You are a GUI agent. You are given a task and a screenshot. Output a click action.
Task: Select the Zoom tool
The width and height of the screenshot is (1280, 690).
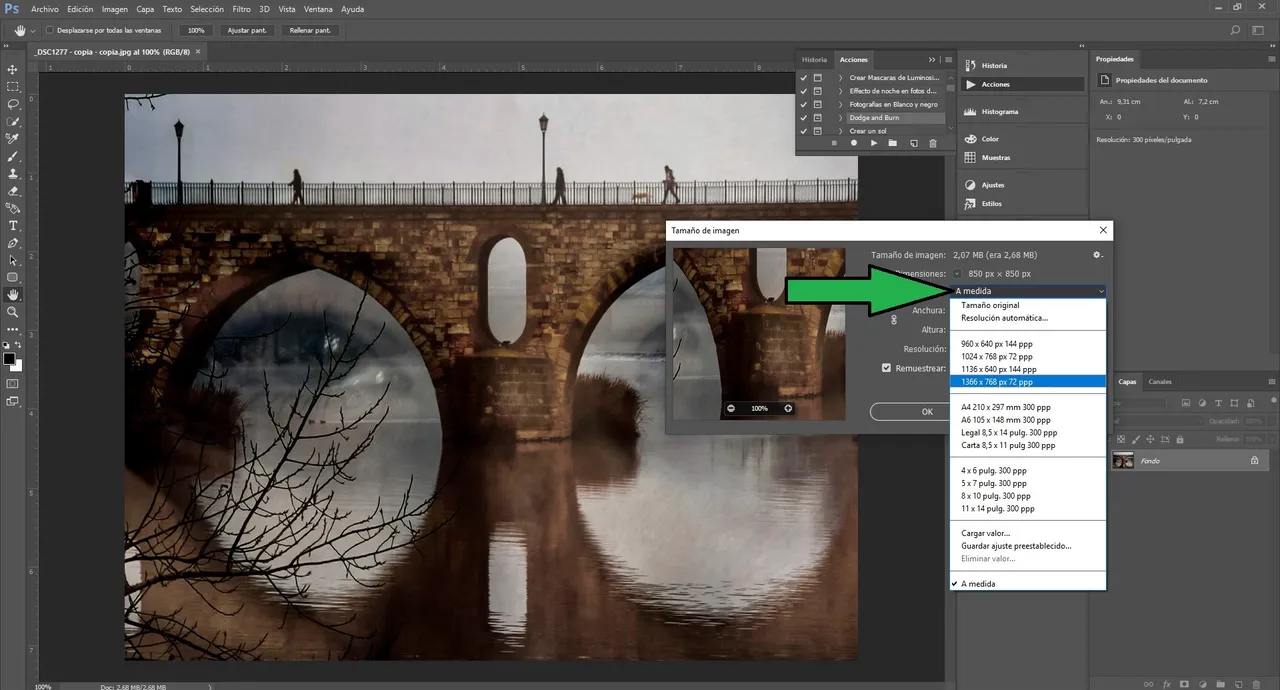[13, 312]
